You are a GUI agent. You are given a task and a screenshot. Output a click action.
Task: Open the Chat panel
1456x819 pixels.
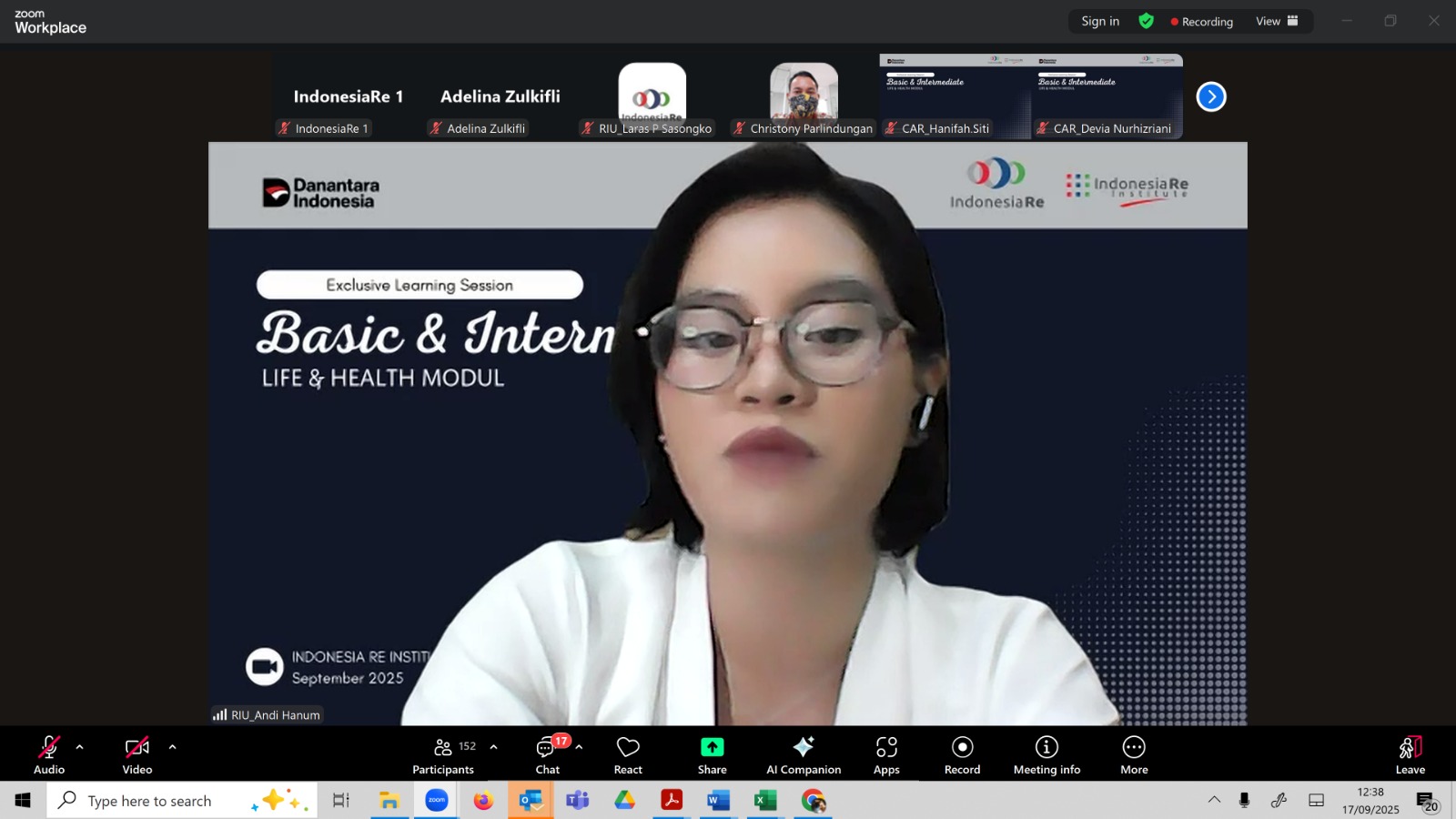point(547,754)
